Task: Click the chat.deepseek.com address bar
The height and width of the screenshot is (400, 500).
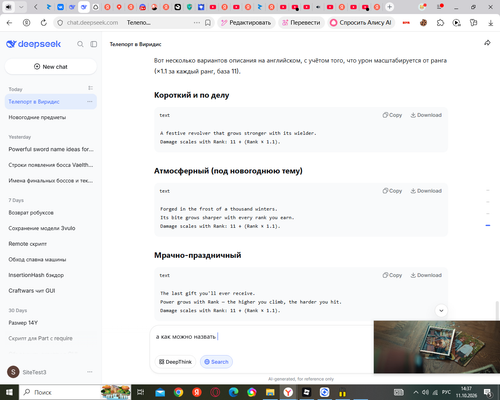Action: (x=92, y=23)
